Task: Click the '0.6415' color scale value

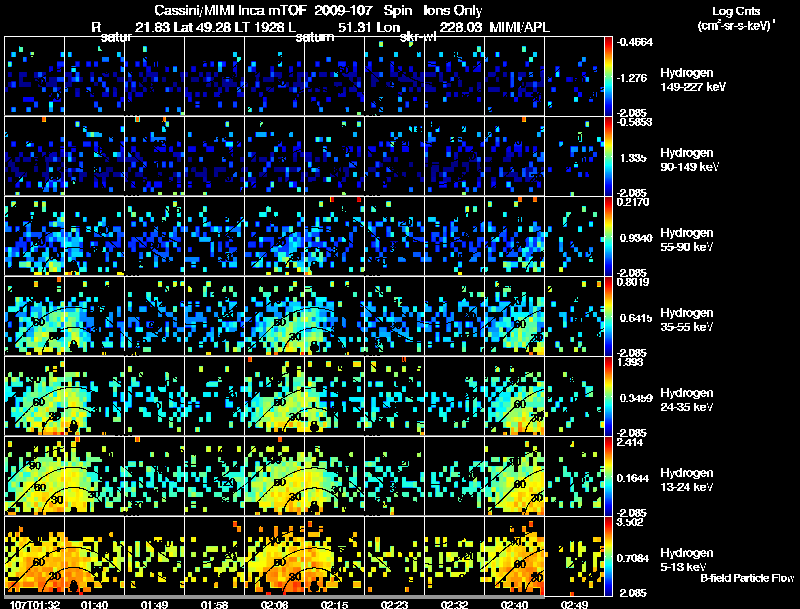Action: pyautogui.click(x=636, y=318)
